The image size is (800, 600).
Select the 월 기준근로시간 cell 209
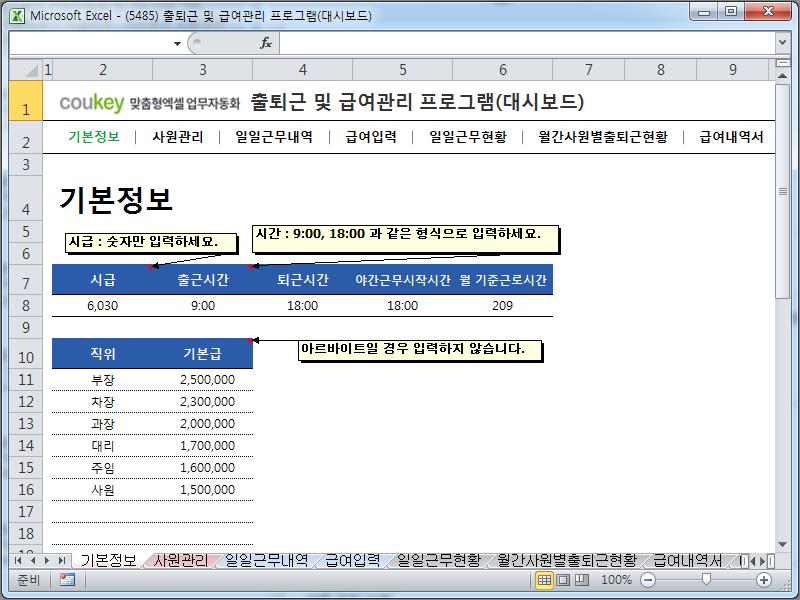point(503,306)
